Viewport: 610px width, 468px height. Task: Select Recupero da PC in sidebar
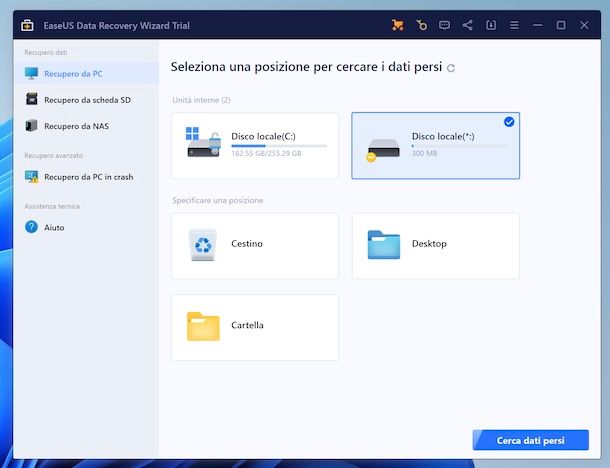[86, 74]
